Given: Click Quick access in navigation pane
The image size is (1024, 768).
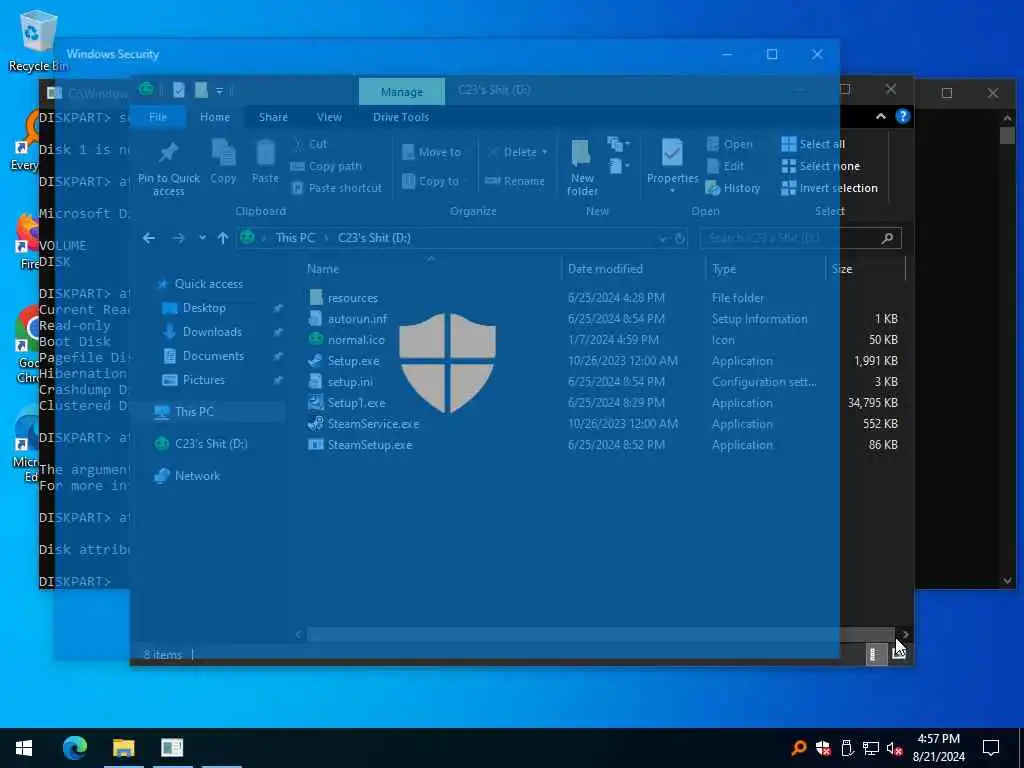Looking at the screenshot, I should tap(208, 283).
